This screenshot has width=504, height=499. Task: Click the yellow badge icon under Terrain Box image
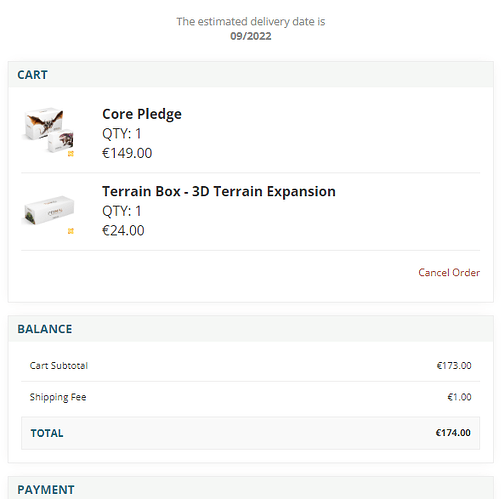(71, 231)
